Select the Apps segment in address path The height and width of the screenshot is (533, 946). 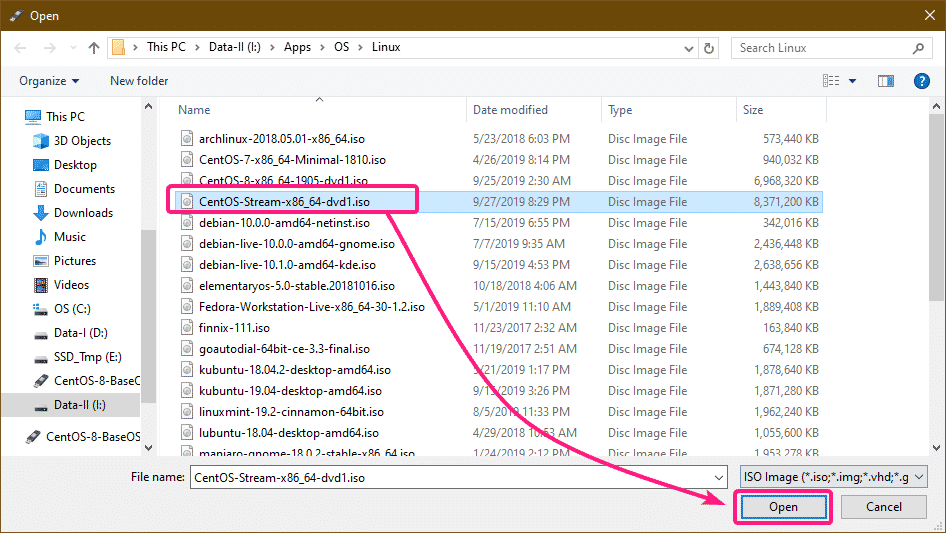tap(297, 48)
